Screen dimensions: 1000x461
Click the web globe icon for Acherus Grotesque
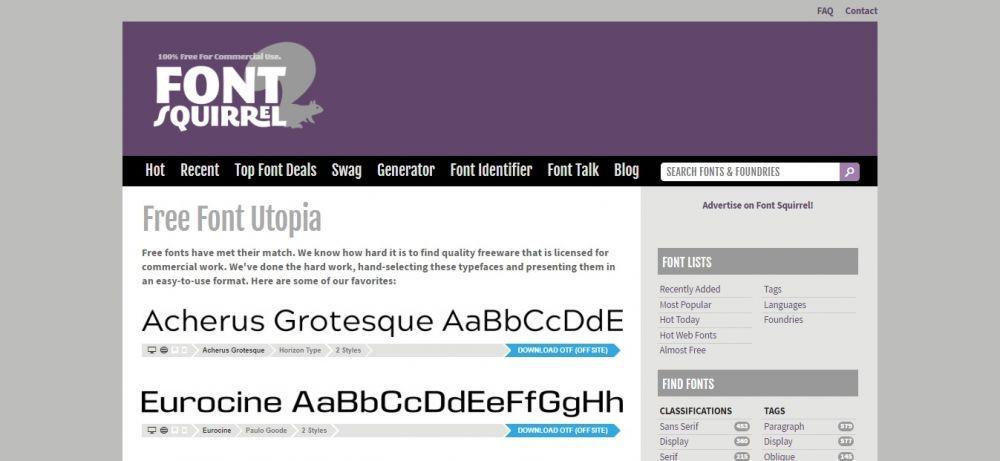163,350
